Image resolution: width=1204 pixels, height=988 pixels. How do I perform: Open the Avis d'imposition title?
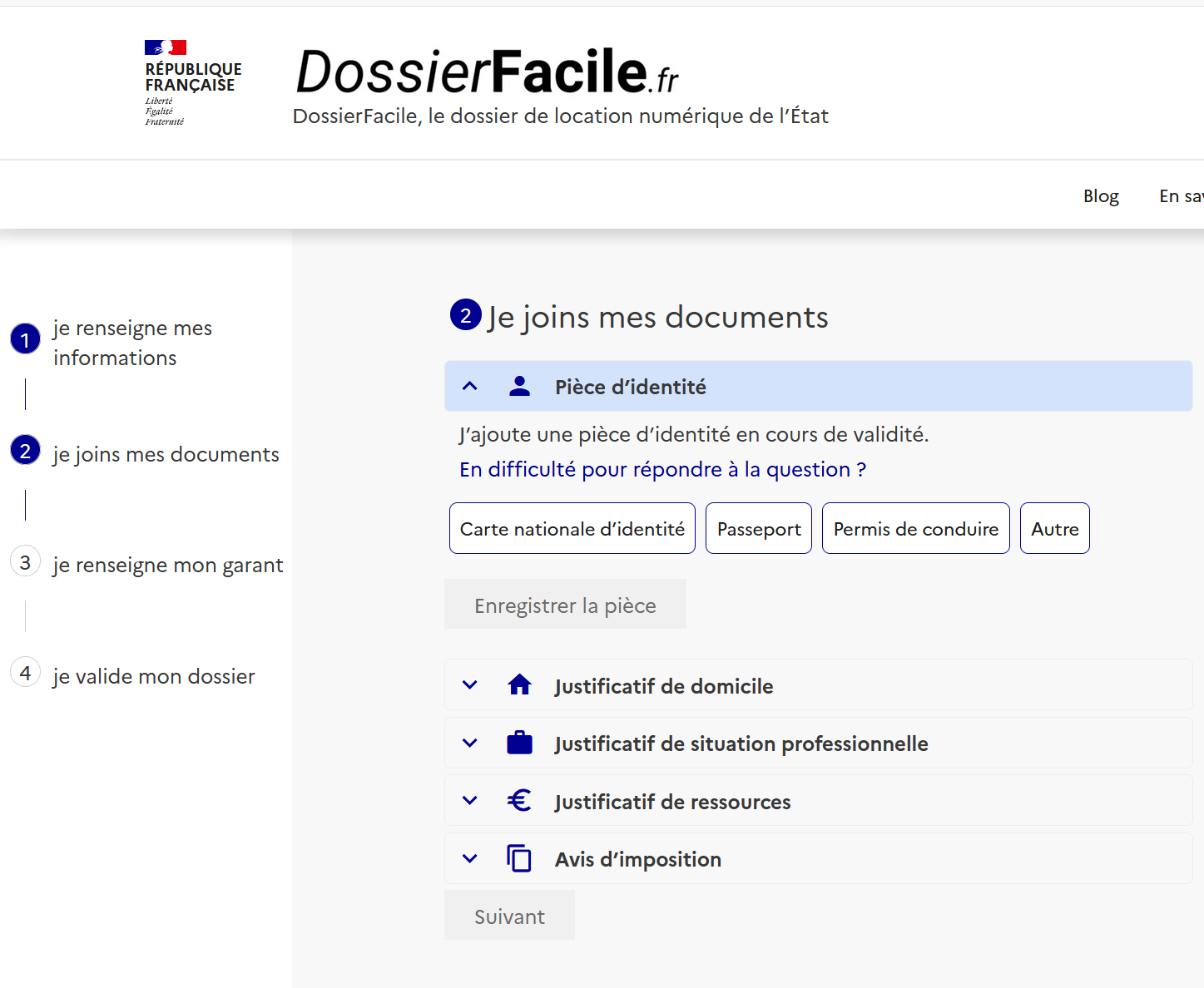coord(638,859)
